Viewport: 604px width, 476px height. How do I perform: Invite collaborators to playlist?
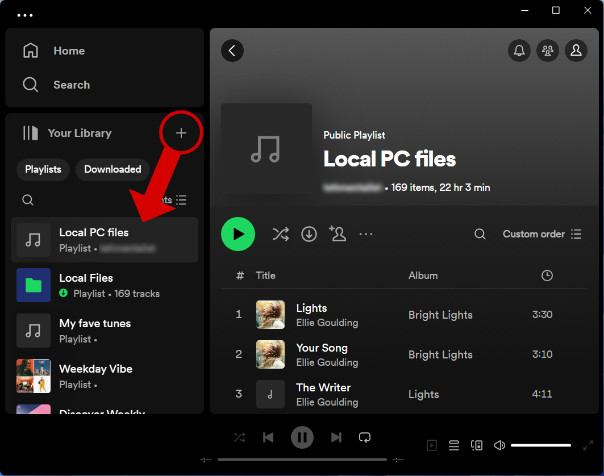point(337,233)
